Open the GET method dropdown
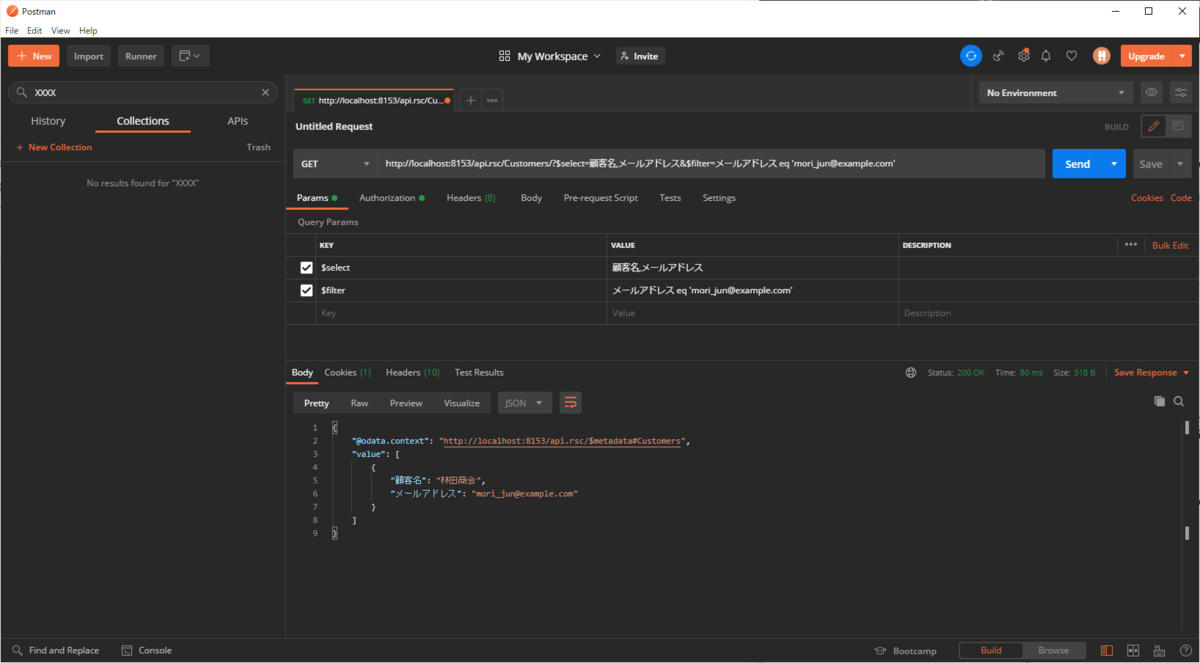 (335, 164)
